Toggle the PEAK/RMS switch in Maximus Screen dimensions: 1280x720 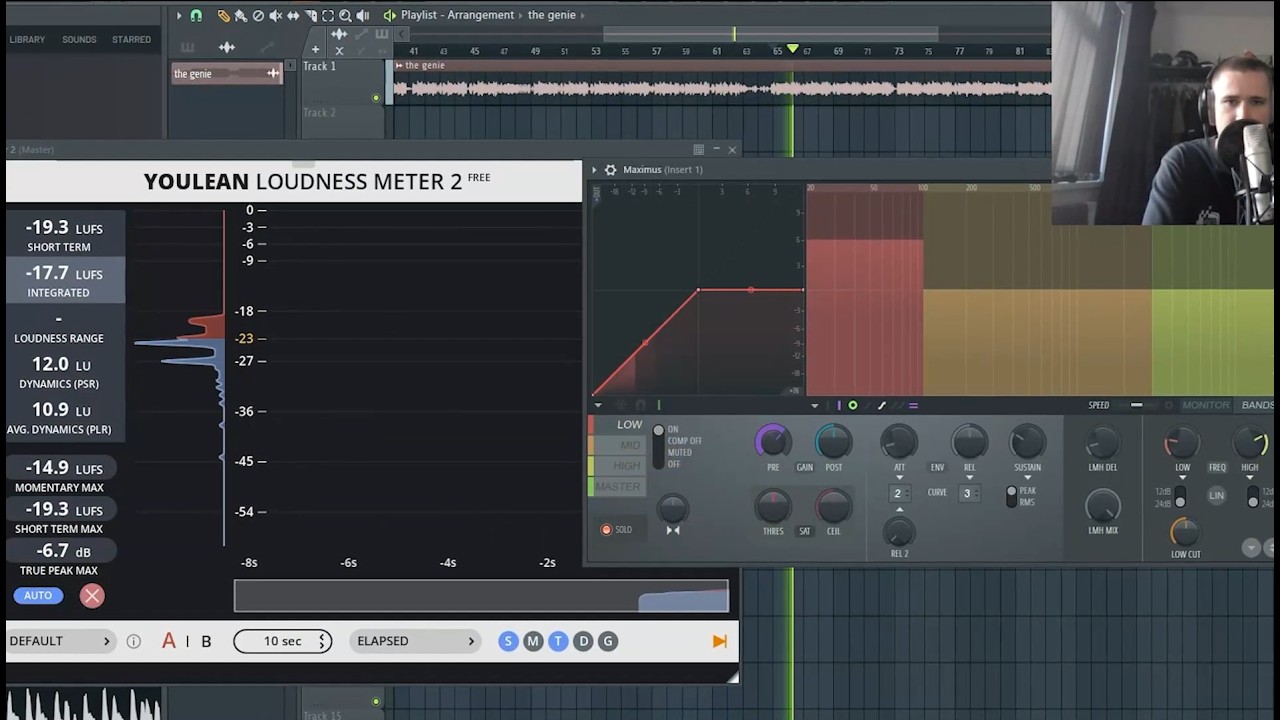(1012, 496)
